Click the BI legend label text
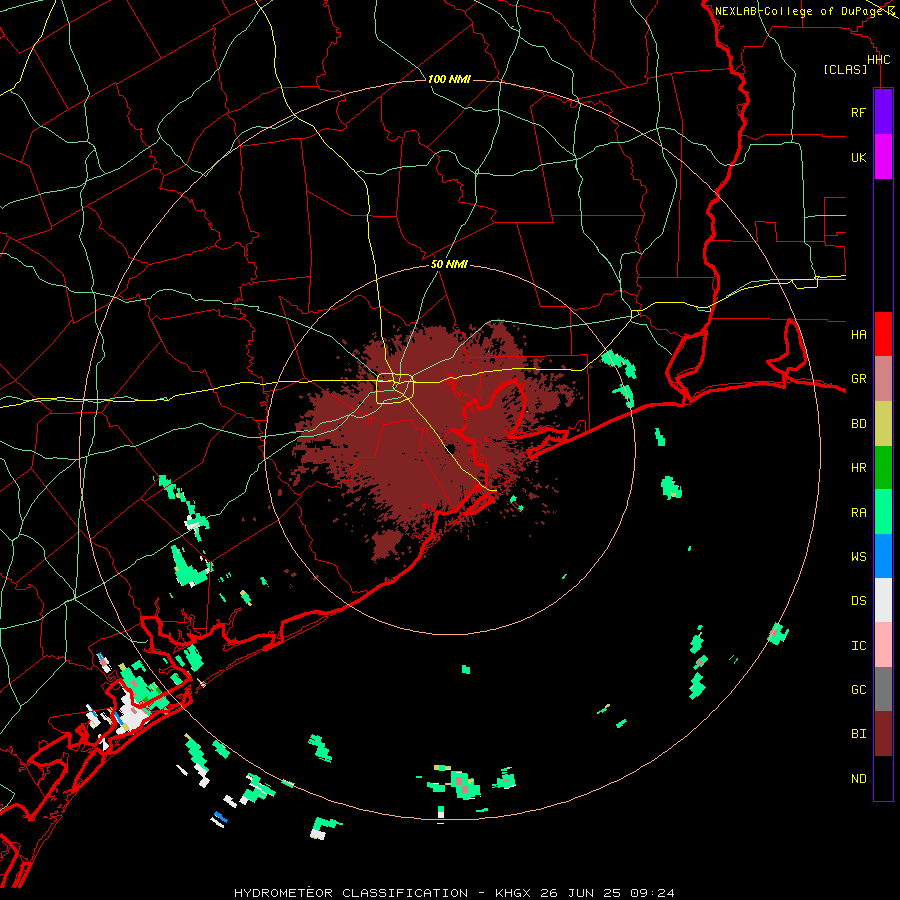The height and width of the screenshot is (900, 900). coord(858,734)
